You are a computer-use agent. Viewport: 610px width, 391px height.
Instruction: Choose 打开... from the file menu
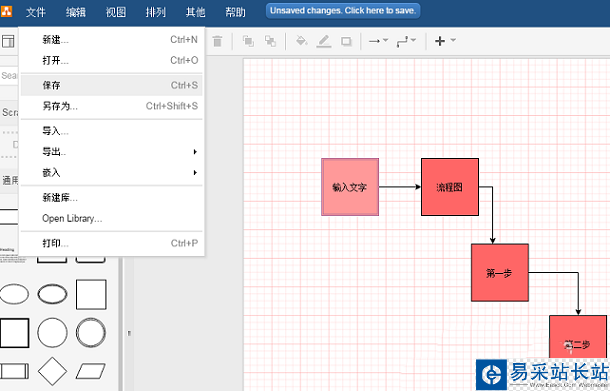(x=112, y=60)
